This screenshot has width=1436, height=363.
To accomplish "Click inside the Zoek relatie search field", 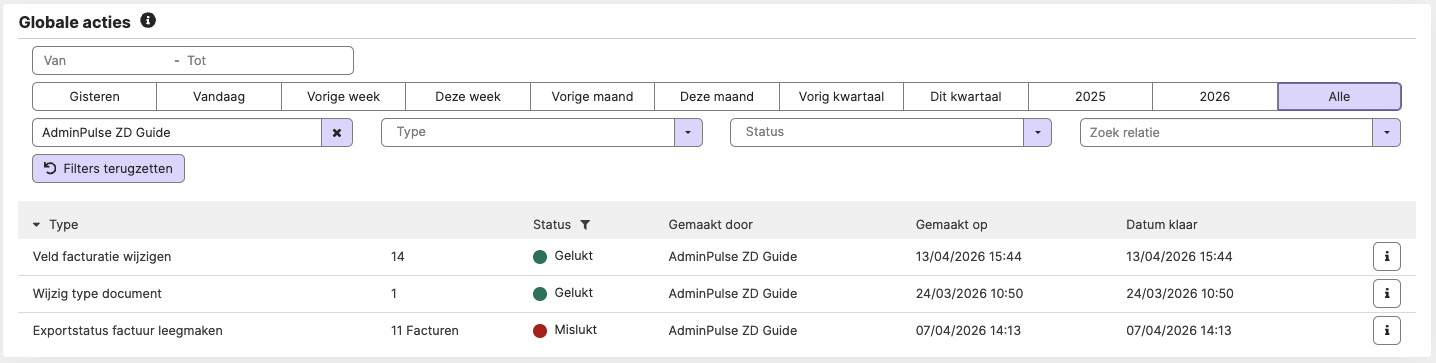I will click(1227, 132).
